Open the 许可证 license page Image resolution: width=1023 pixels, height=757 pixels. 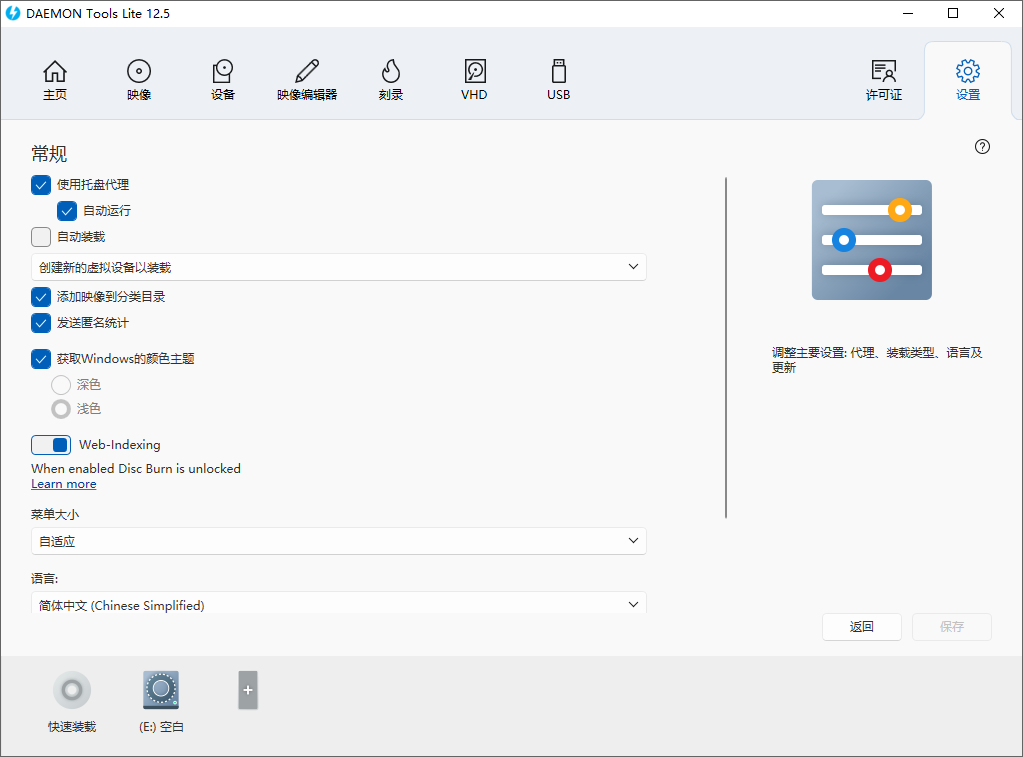click(883, 79)
